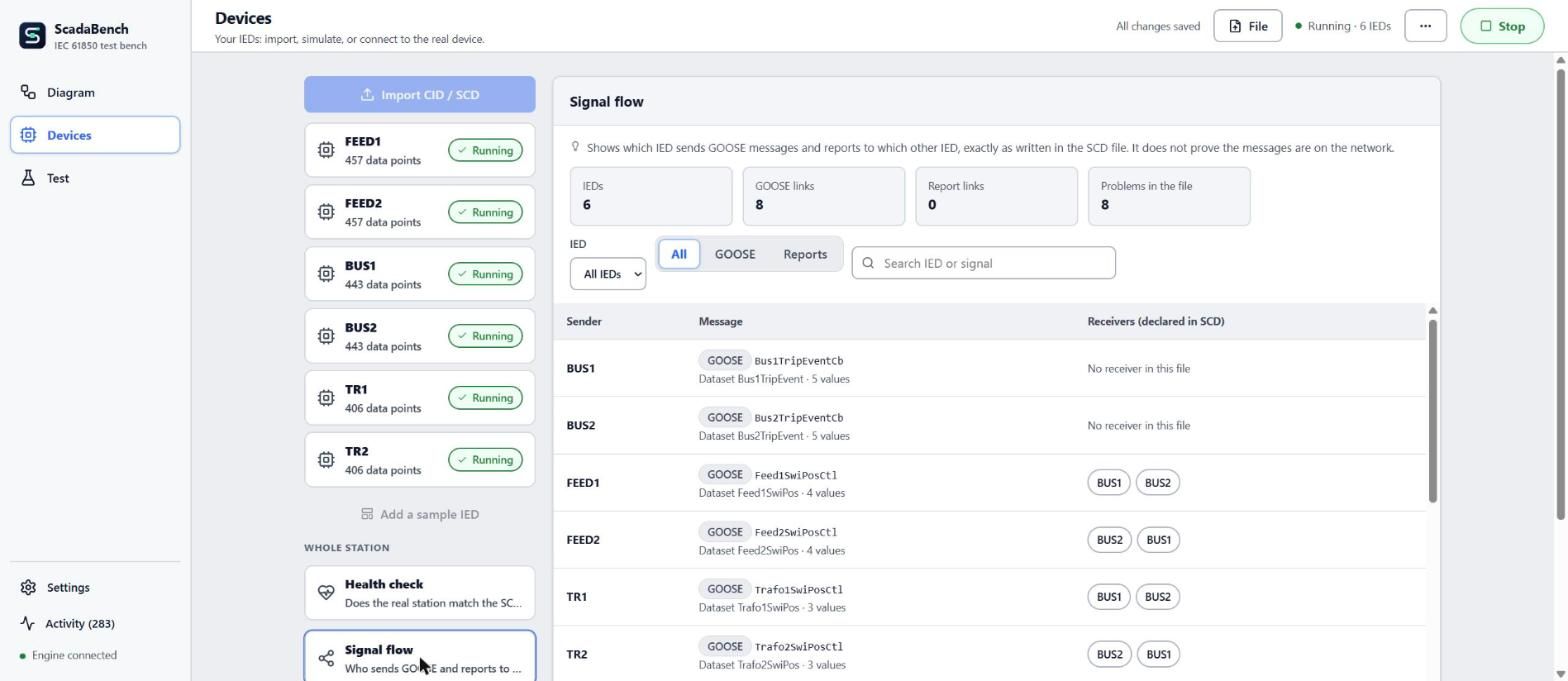The height and width of the screenshot is (681, 1568).
Task: Click the Running badge on BUS1
Action: [x=485, y=274]
